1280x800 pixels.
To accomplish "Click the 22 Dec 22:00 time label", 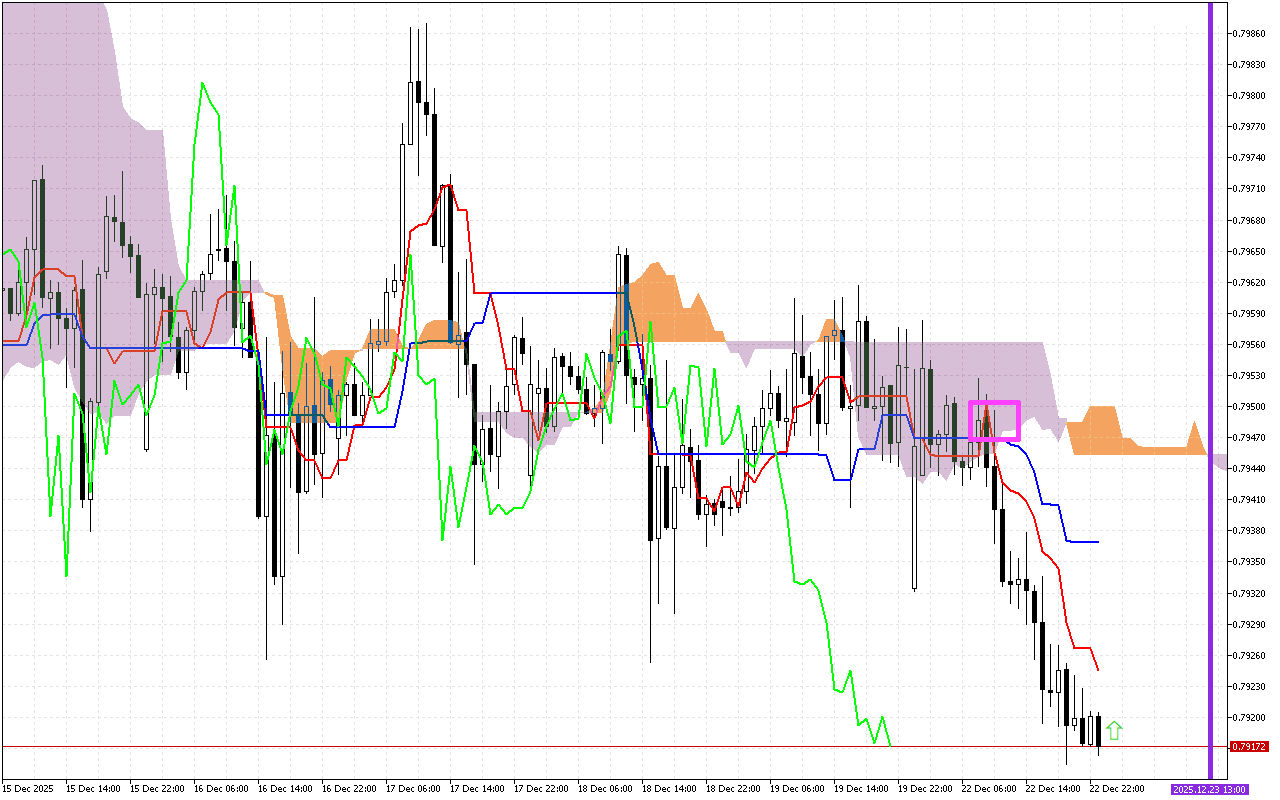I will (x=1117, y=789).
